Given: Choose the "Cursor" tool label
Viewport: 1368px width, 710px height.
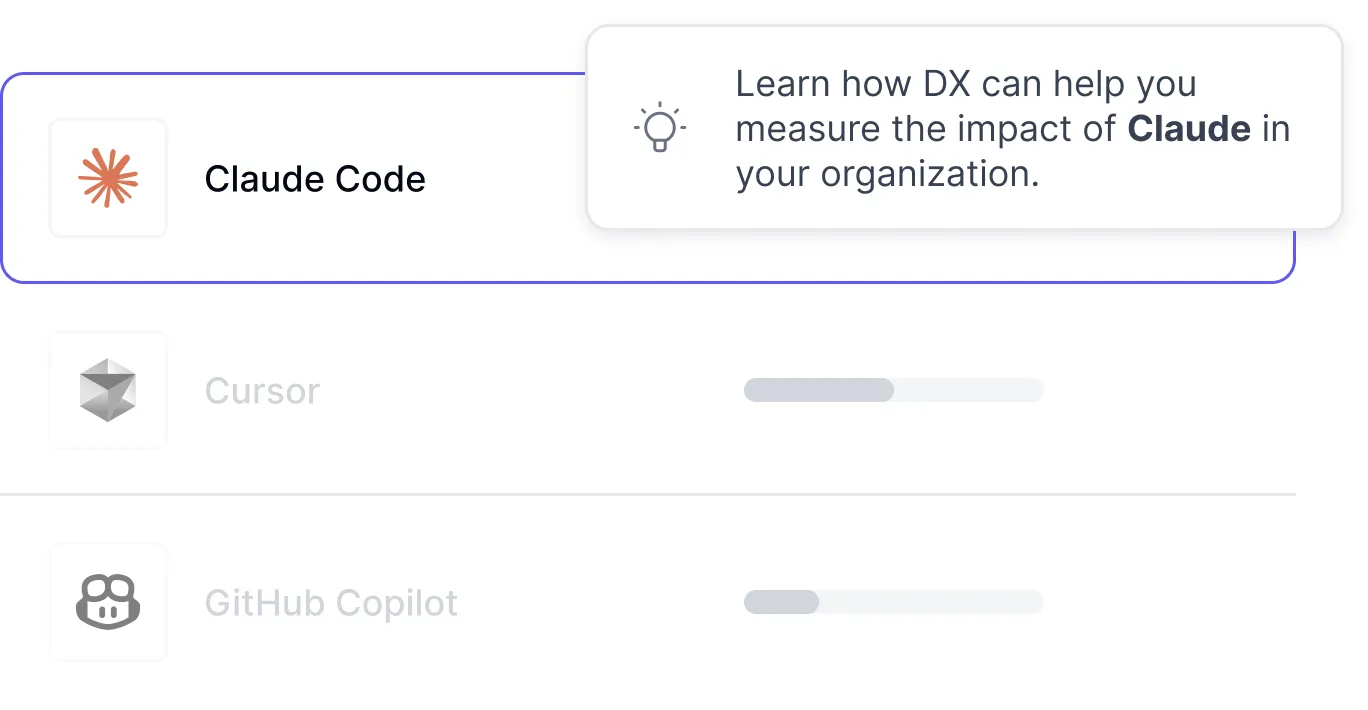Looking at the screenshot, I should (262, 391).
